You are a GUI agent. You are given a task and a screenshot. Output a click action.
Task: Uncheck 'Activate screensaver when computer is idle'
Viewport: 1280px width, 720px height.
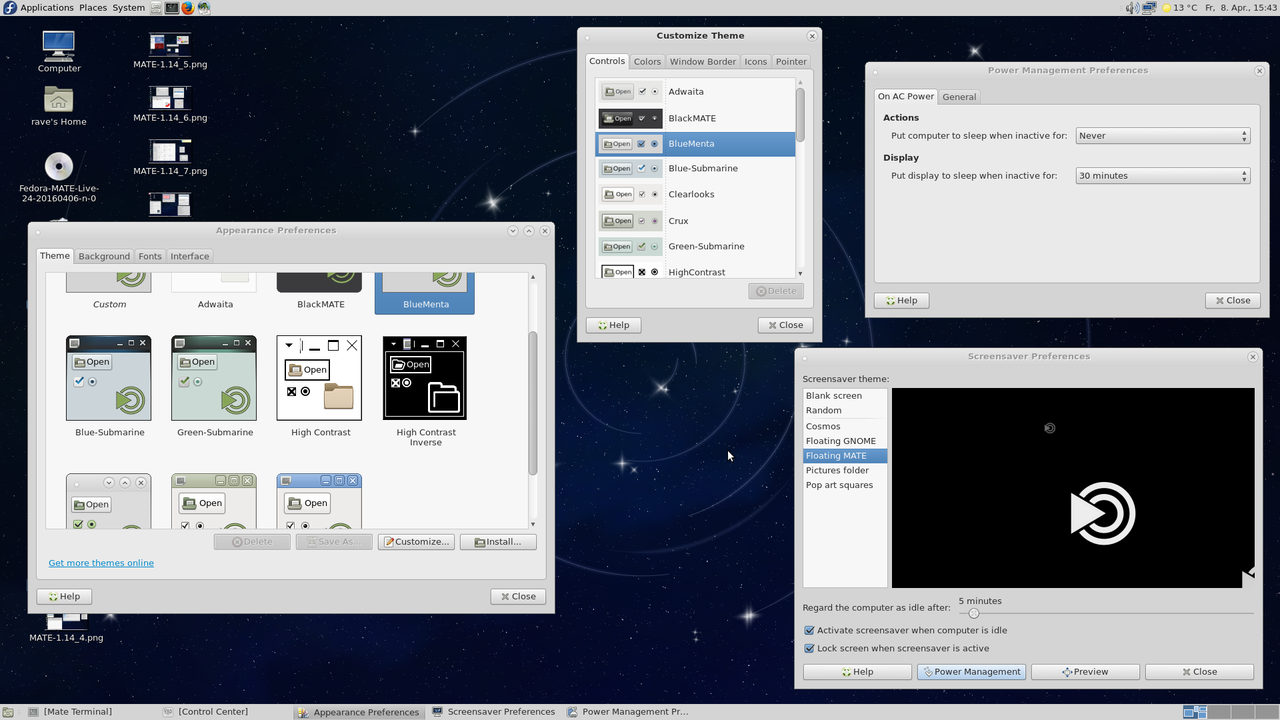tap(809, 630)
